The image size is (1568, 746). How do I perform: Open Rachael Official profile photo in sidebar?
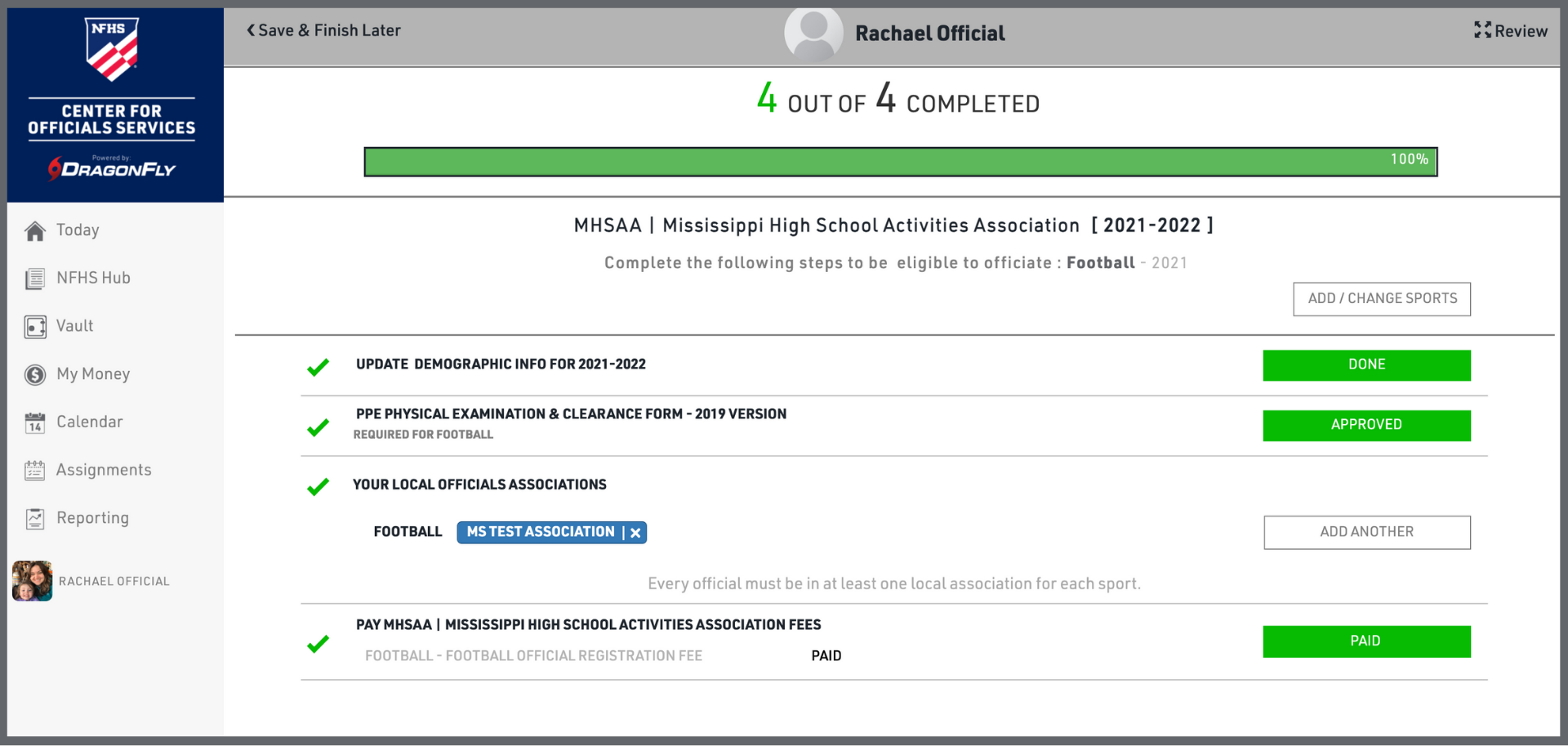(33, 581)
